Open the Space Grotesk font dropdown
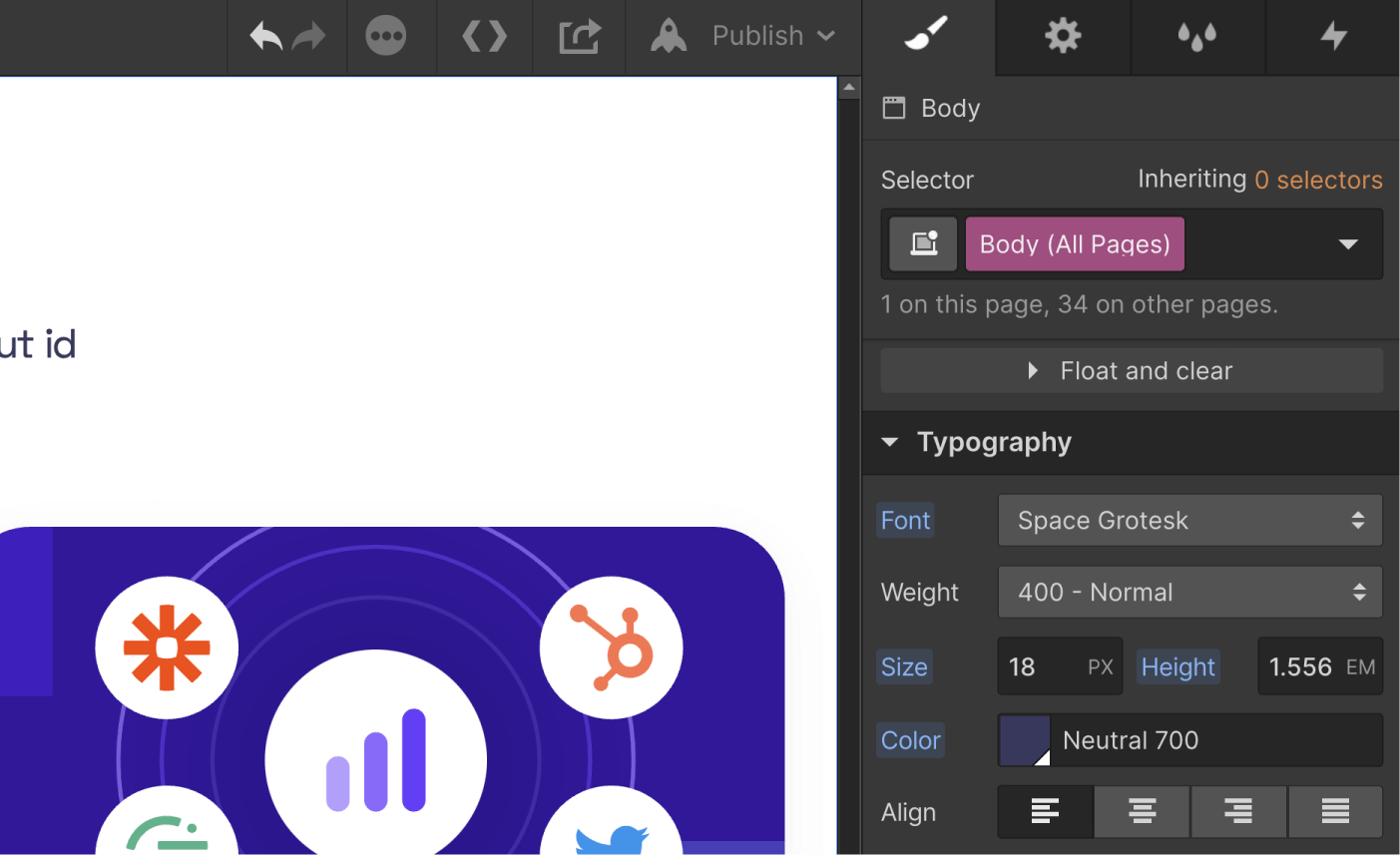Screen dimensions: 1400x855 click(1188, 520)
